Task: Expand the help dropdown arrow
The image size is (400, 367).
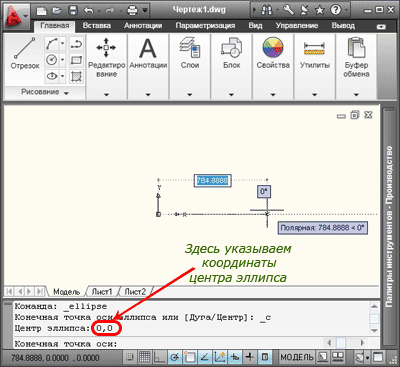Action: (347, 10)
